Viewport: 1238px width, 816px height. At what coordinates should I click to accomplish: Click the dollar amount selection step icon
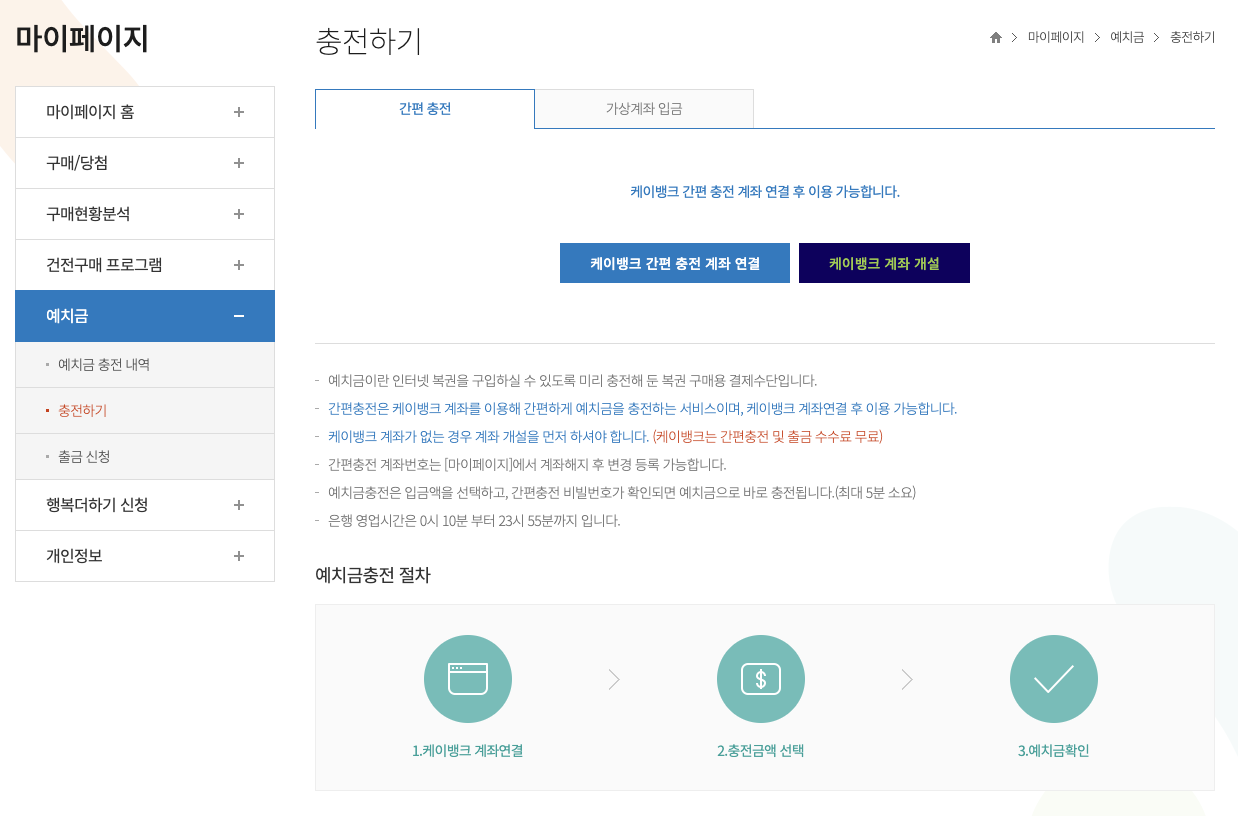tap(761, 679)
